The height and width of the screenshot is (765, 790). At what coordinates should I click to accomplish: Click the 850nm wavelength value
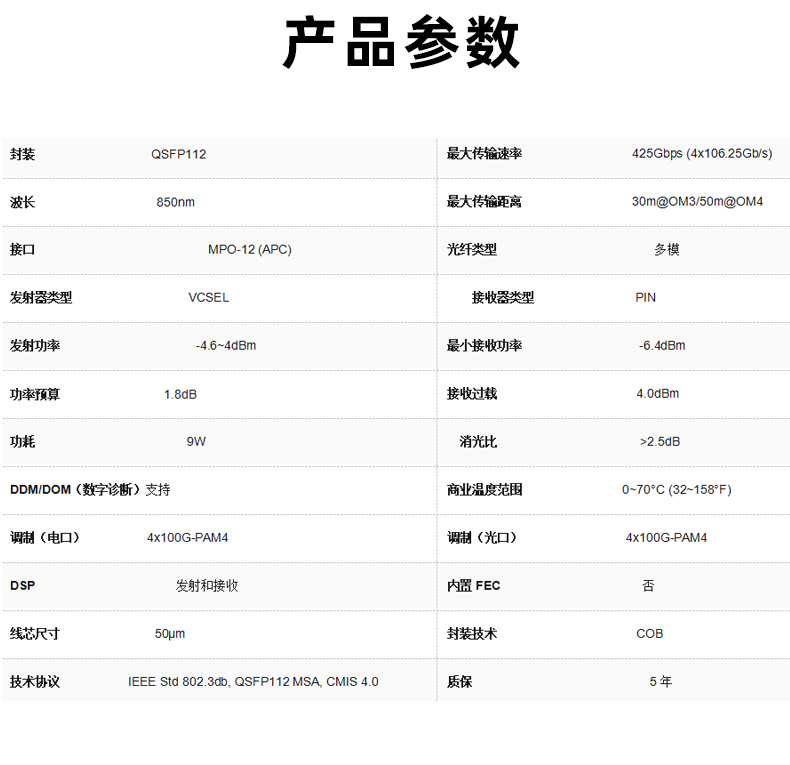click(x=175, y=202)
